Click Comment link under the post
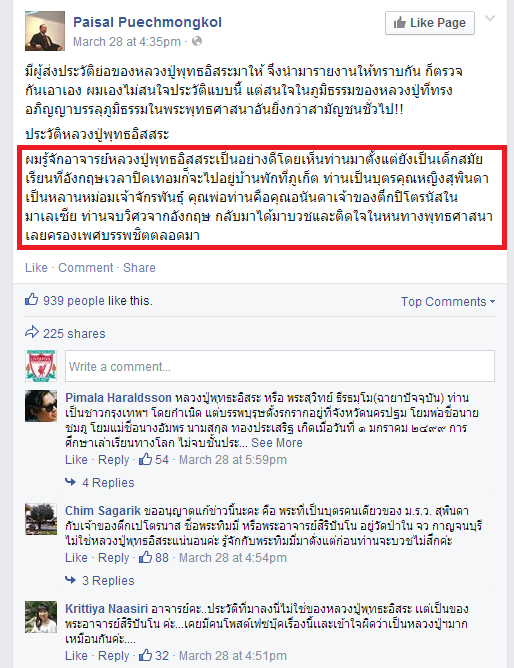The height and width of the screenshot is (668, 514). coord(86,268)
